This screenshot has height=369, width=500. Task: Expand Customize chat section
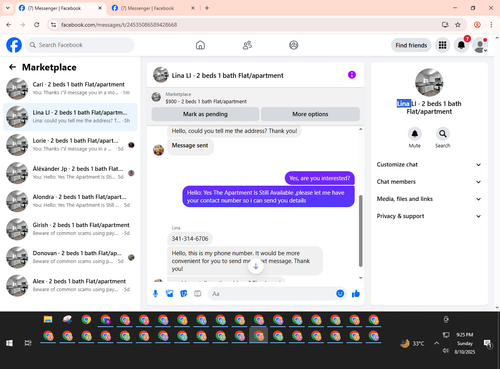(x=429, y=164)
